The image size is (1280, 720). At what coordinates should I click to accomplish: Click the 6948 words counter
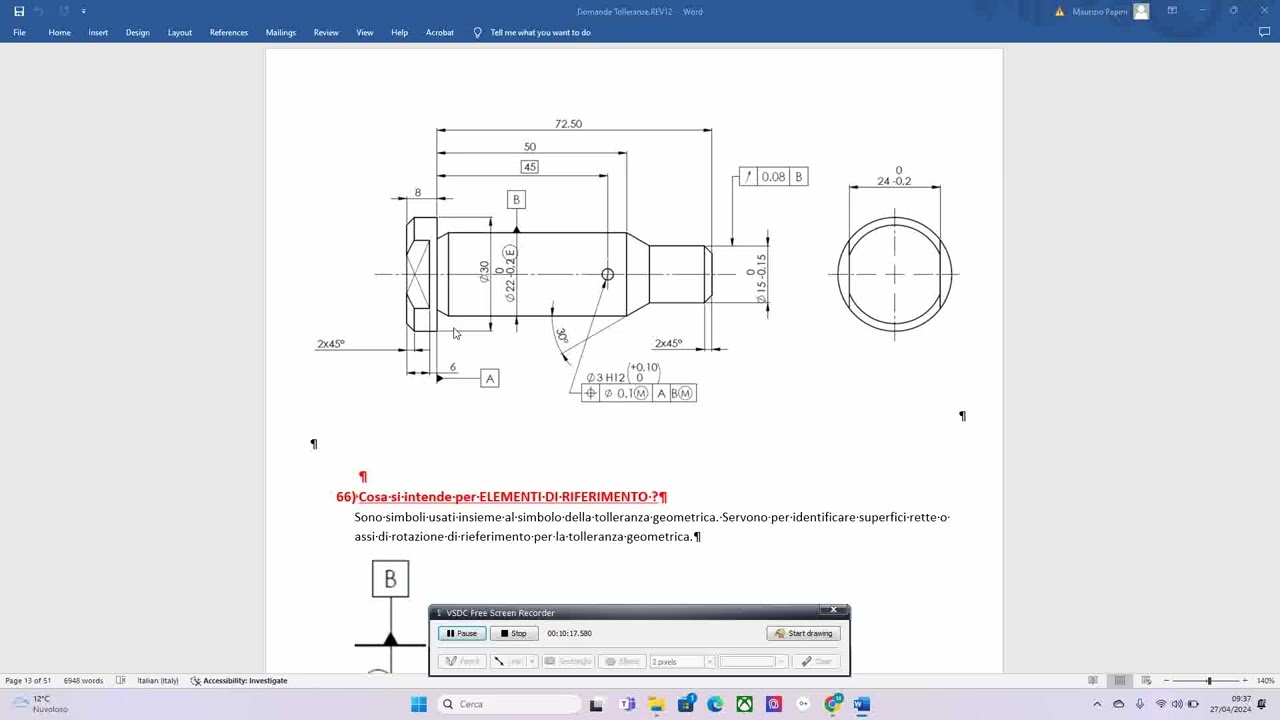point(83,681)
